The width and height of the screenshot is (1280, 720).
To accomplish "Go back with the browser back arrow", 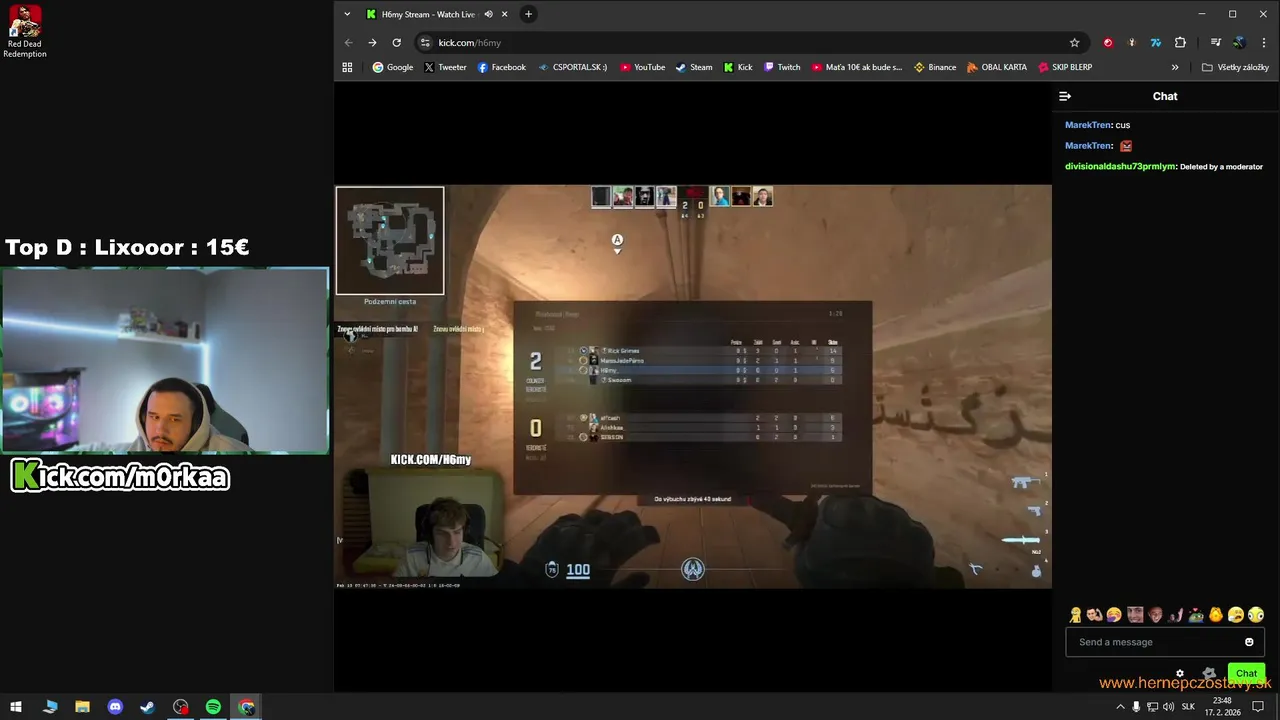I will tap(348, 43).
